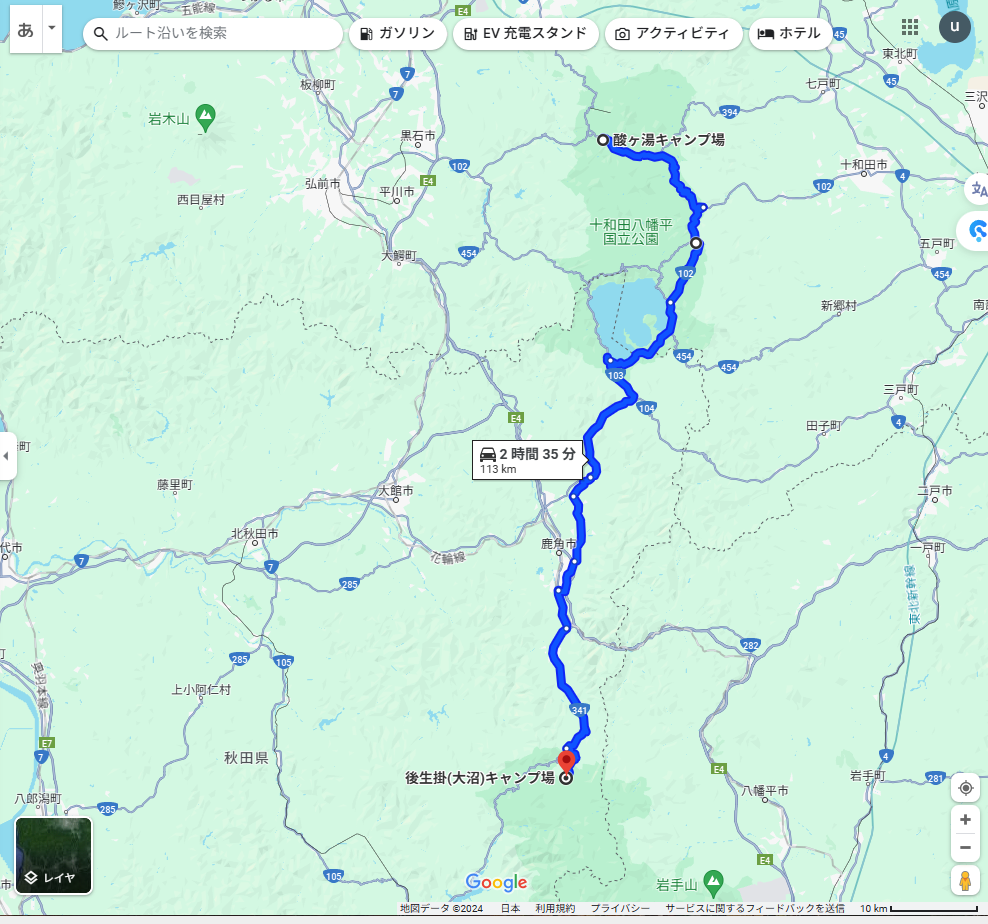This screenshot has width=988, height=924.
Task: Open the Google apps grid icon
Action: [x=909, y=27]
